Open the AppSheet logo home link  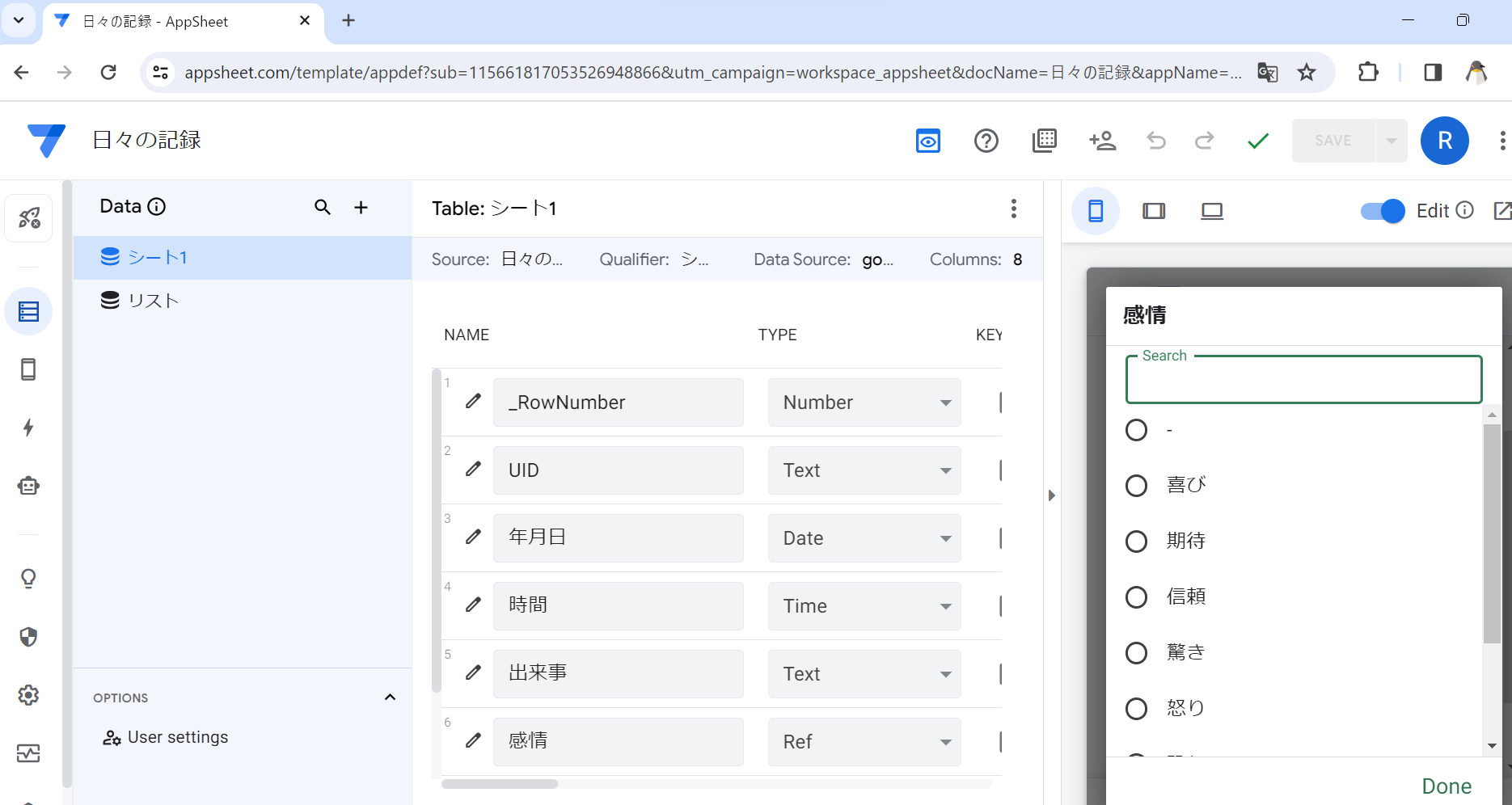(46, 141)
